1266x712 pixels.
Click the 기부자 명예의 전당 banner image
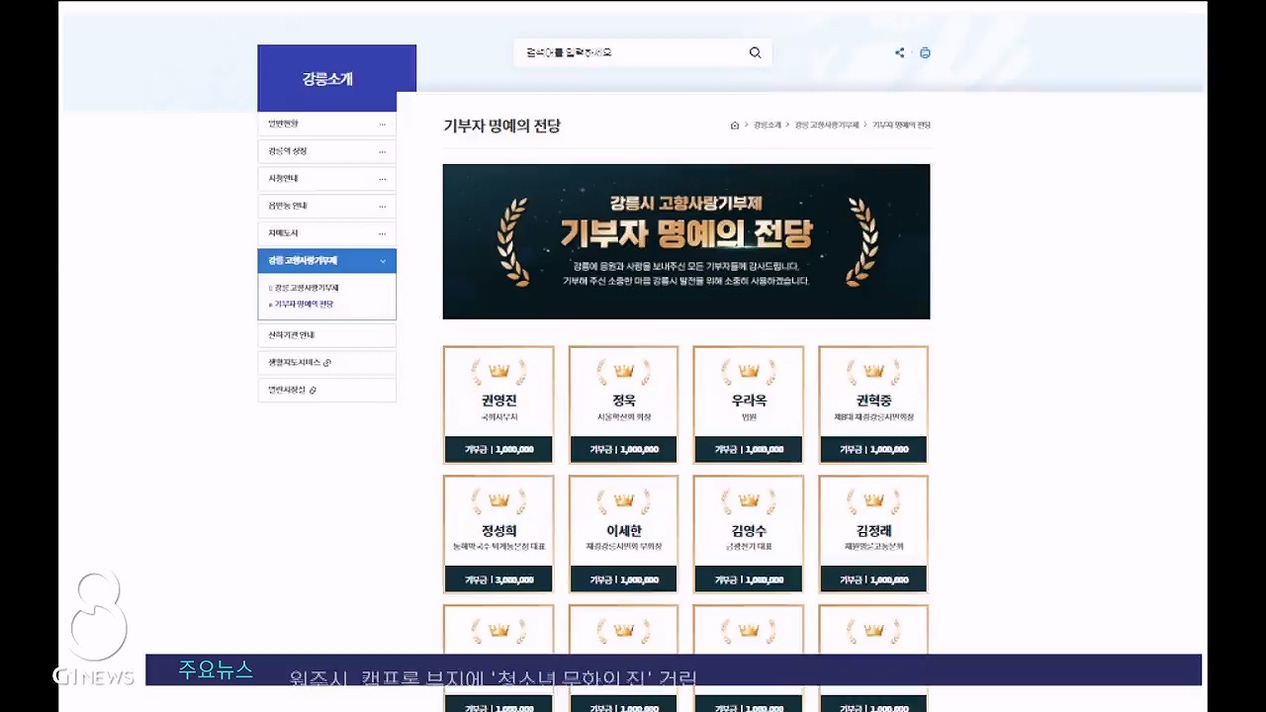click(x=686, y=241)
